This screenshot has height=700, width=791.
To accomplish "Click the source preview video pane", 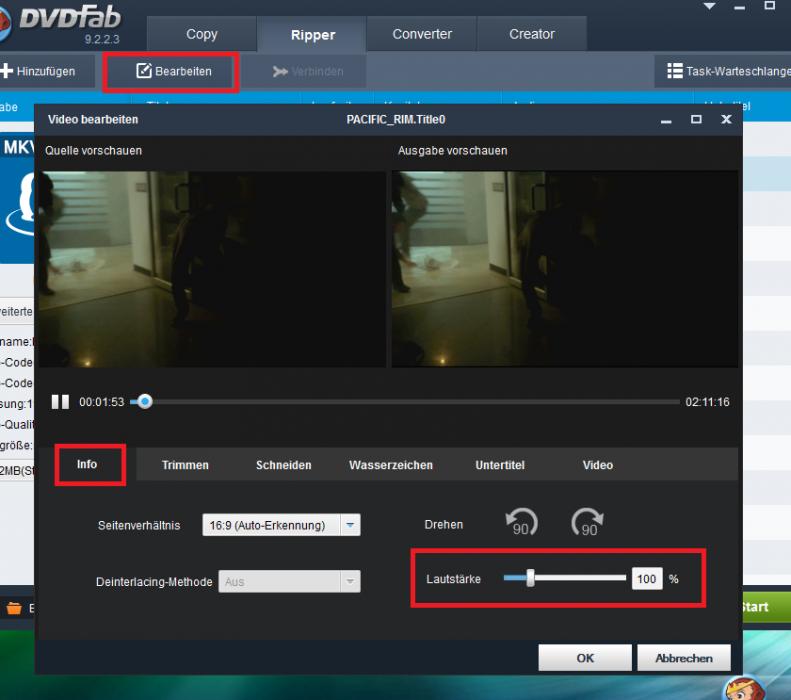I will click(212, 269).
